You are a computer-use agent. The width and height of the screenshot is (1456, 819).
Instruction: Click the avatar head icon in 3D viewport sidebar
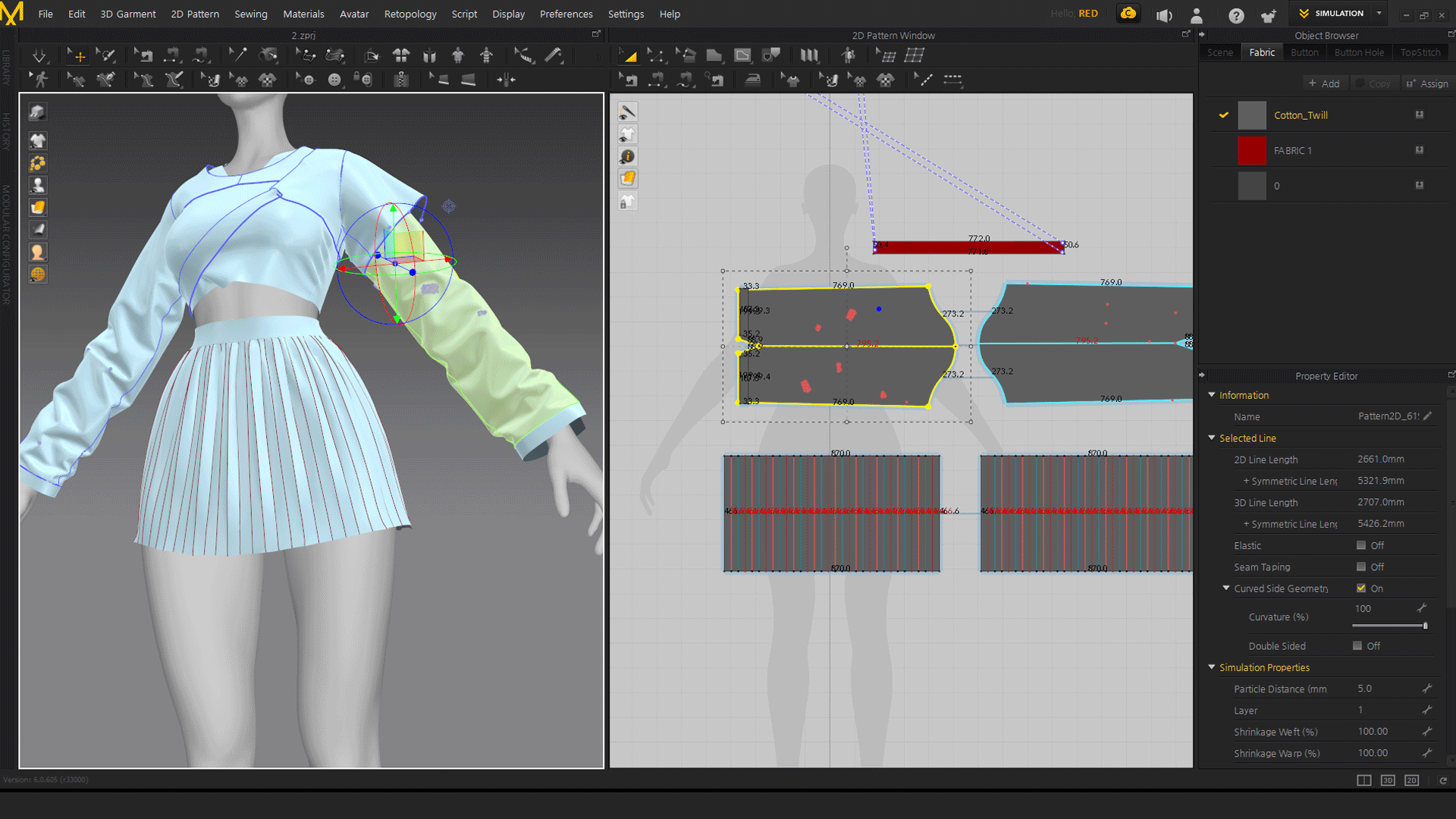point(37,252)
